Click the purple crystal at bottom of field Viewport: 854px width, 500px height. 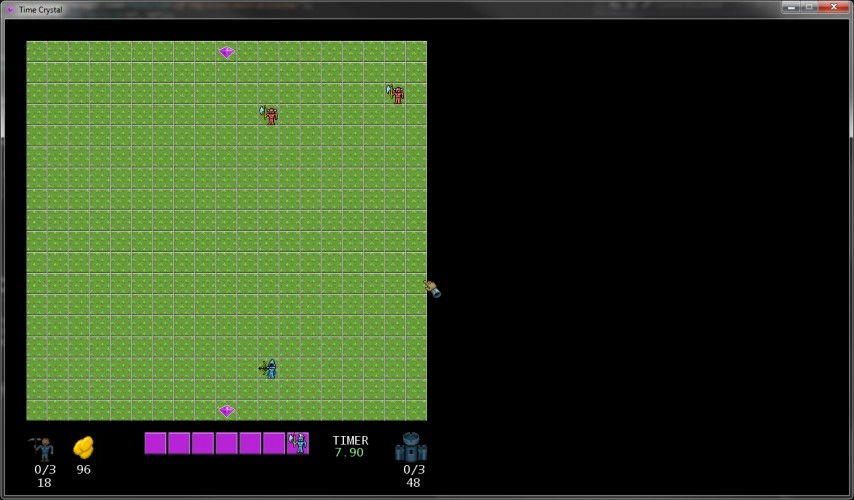tap(227, 411)
